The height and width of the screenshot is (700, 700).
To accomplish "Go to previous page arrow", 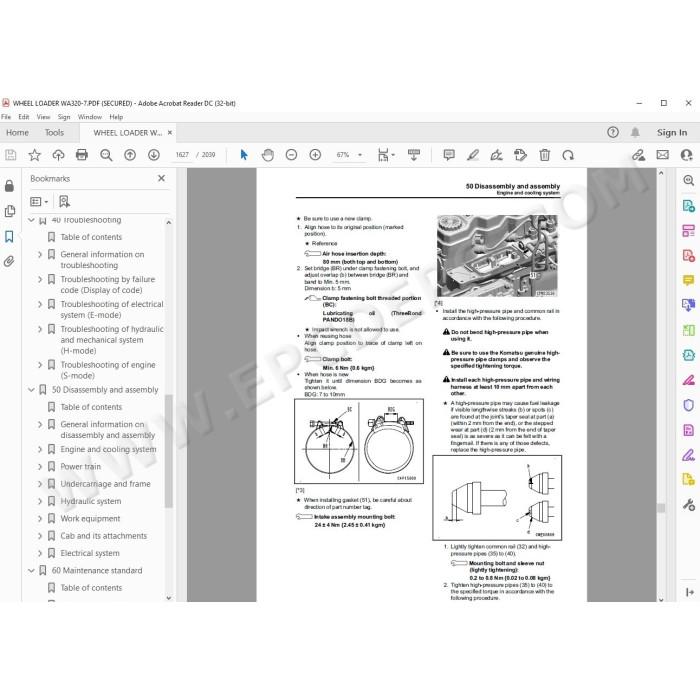I will tap(130, 155).
